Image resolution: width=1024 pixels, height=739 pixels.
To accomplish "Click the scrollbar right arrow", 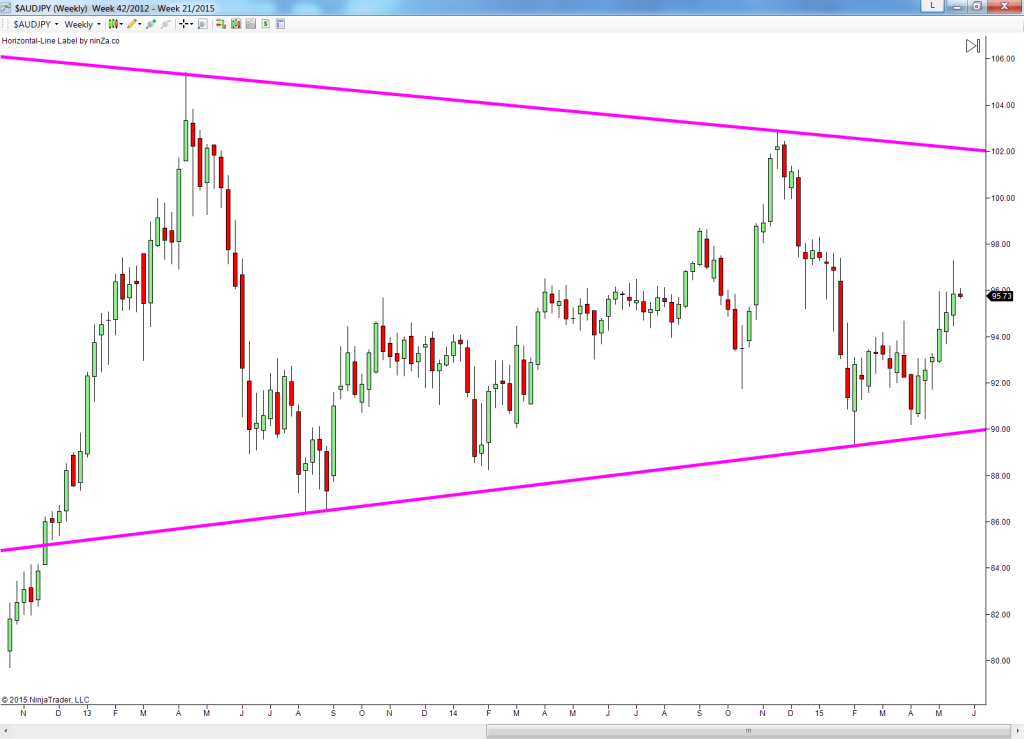I will (x=1017, y=731).
